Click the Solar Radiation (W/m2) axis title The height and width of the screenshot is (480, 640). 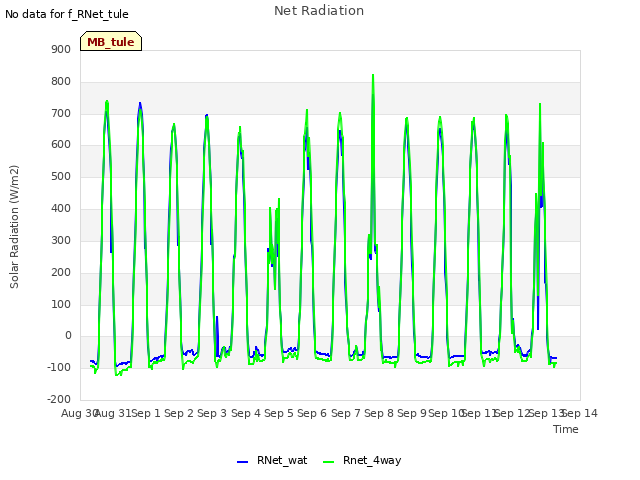[x=14, y=227]
